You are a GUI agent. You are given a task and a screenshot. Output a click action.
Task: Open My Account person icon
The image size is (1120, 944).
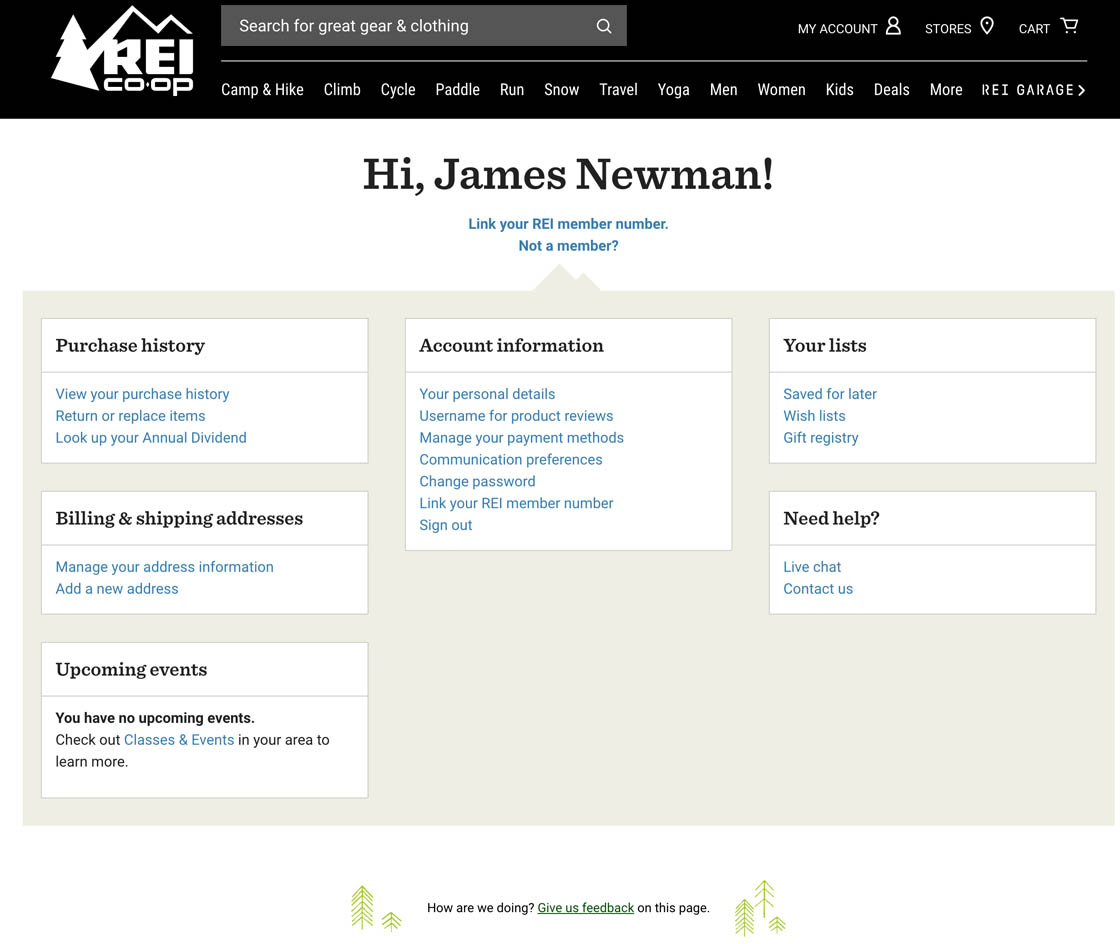[893, 26]
